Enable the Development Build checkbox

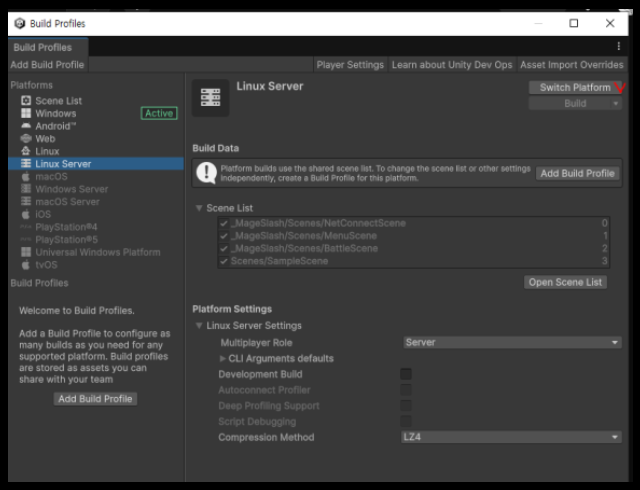pyautogui.click(x=406, y=374)
